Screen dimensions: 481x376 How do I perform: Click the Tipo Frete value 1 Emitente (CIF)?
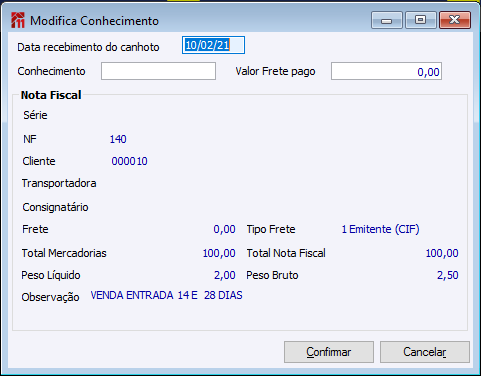[380, 229]
